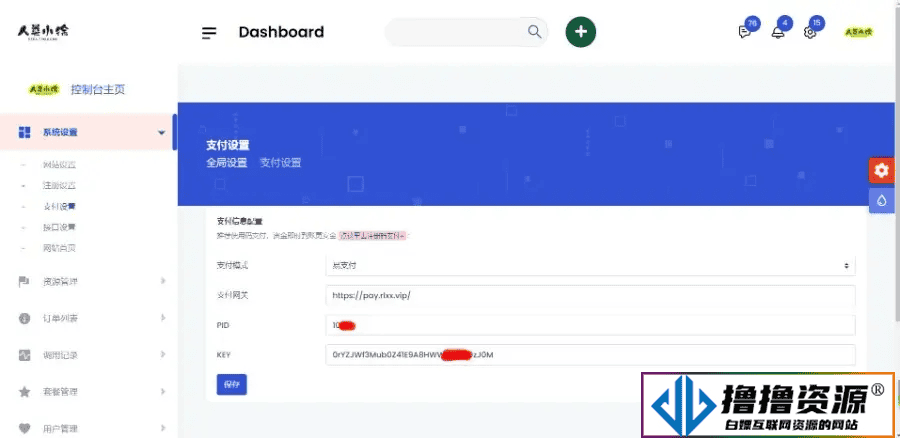
Task: Click the Dashboard heading text
Action: 281,32
